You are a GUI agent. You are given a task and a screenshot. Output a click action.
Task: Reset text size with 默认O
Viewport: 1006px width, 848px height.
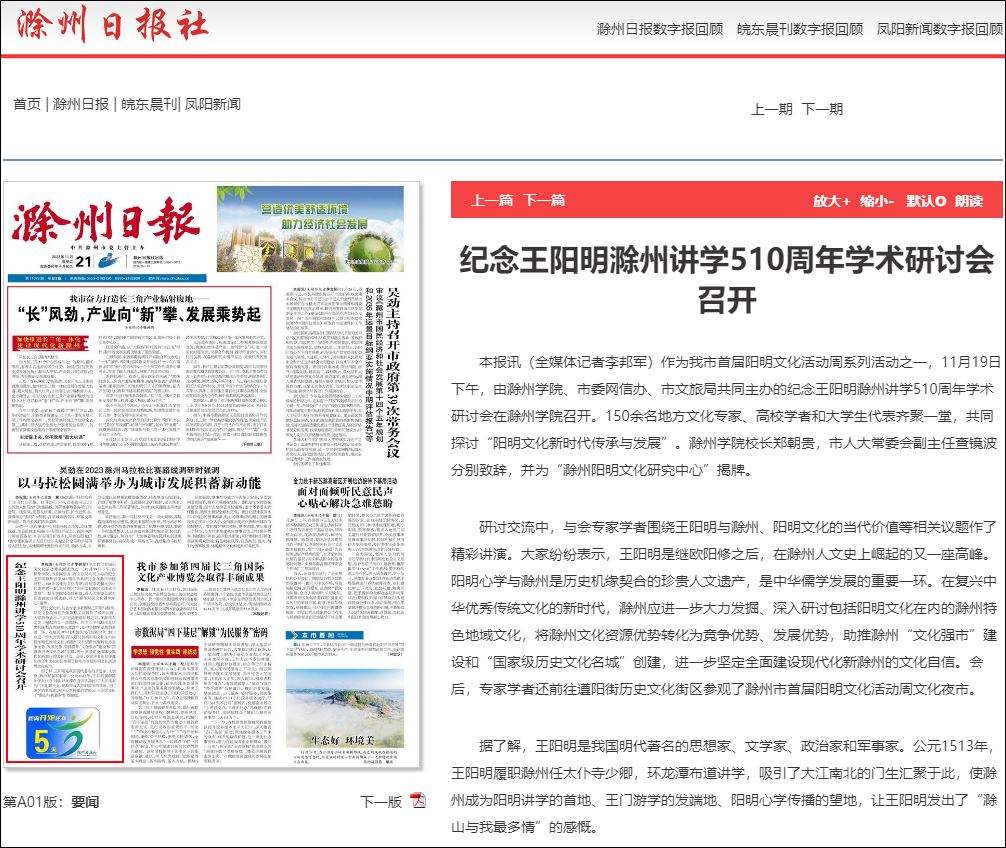pos(926,201)
